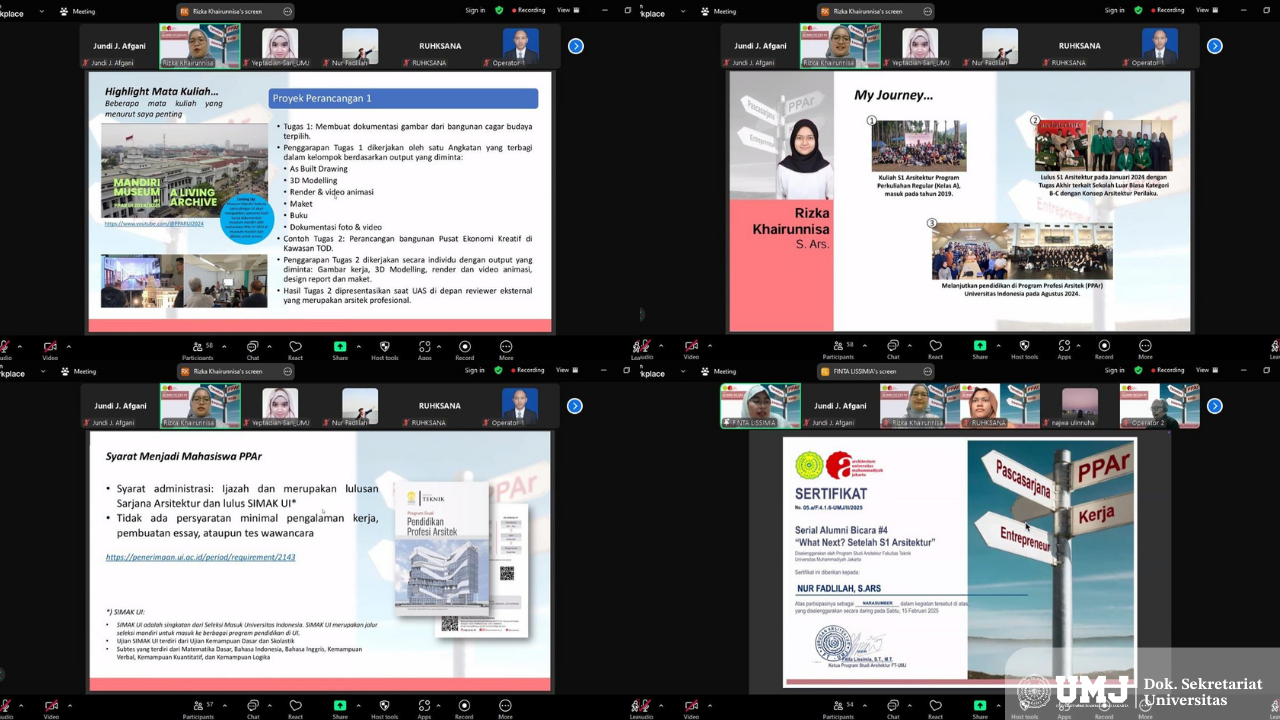This screenshot has width=1280, height=720.
Task: Open View dropdown in Proyek Perancangan window header
Action: click(x=567, y=10)
